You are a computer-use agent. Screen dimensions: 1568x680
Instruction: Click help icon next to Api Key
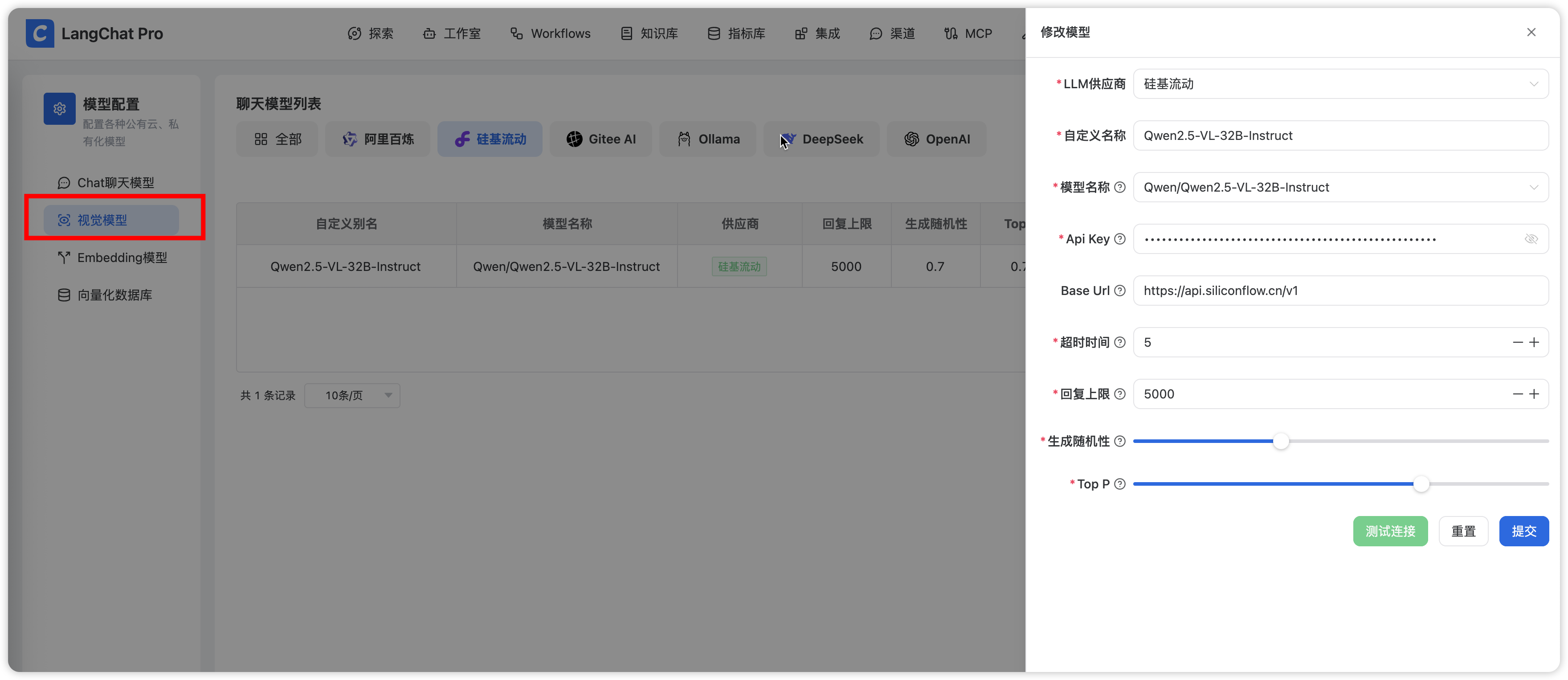1119,239
